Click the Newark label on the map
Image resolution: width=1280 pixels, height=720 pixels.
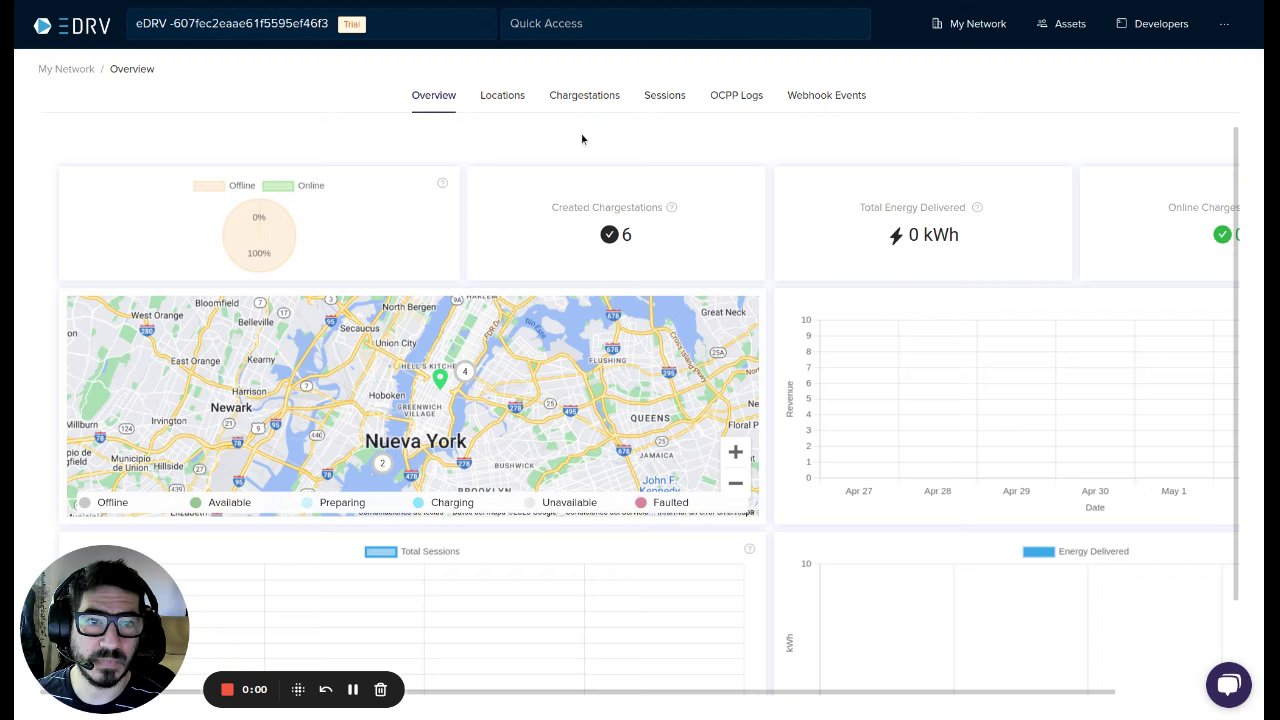231,407
